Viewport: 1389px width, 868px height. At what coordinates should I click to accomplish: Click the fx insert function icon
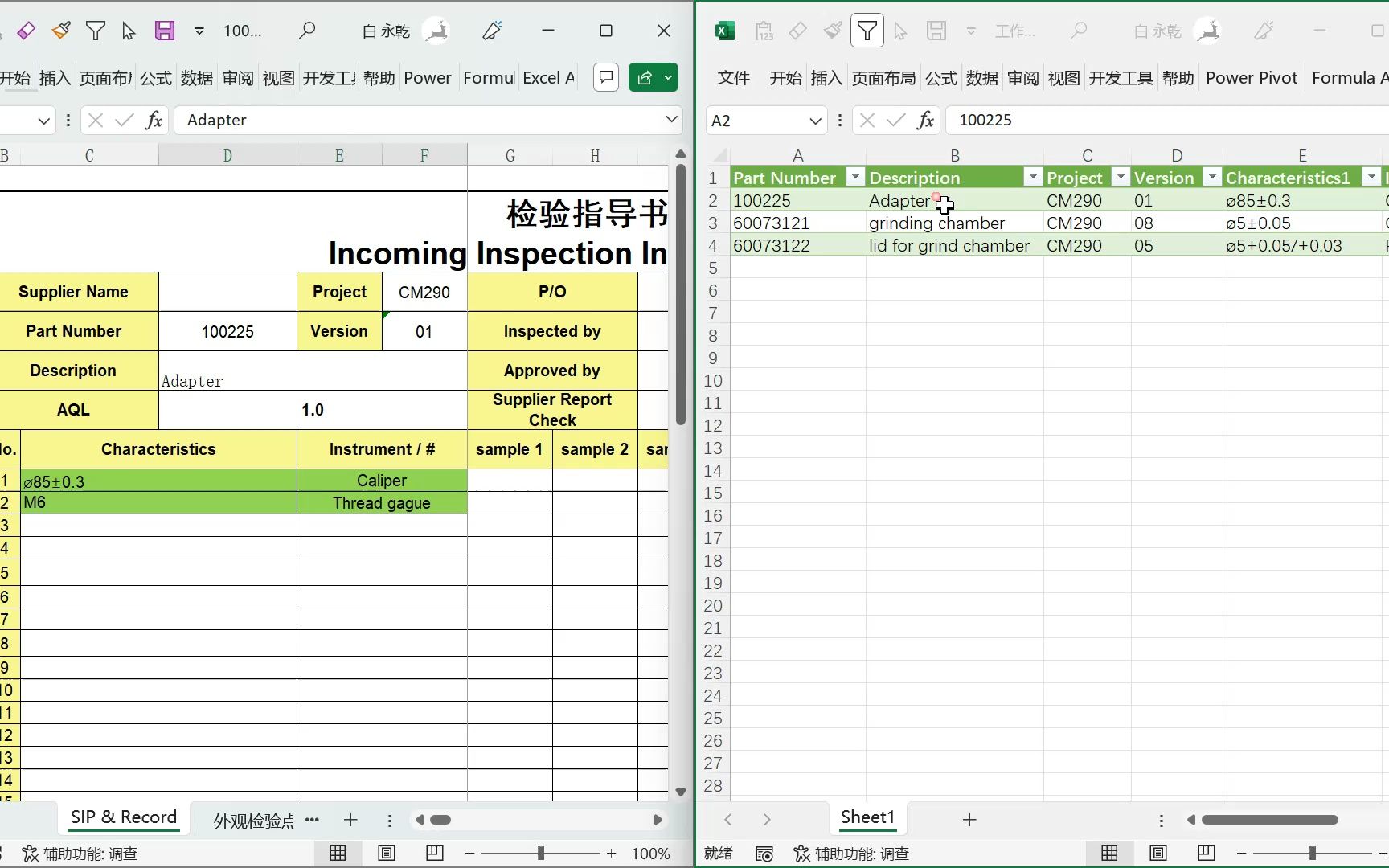[x=154, y=120]
